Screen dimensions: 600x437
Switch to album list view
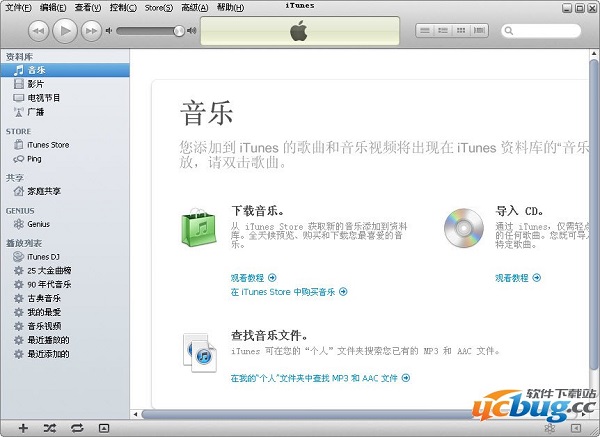(443, 30)
